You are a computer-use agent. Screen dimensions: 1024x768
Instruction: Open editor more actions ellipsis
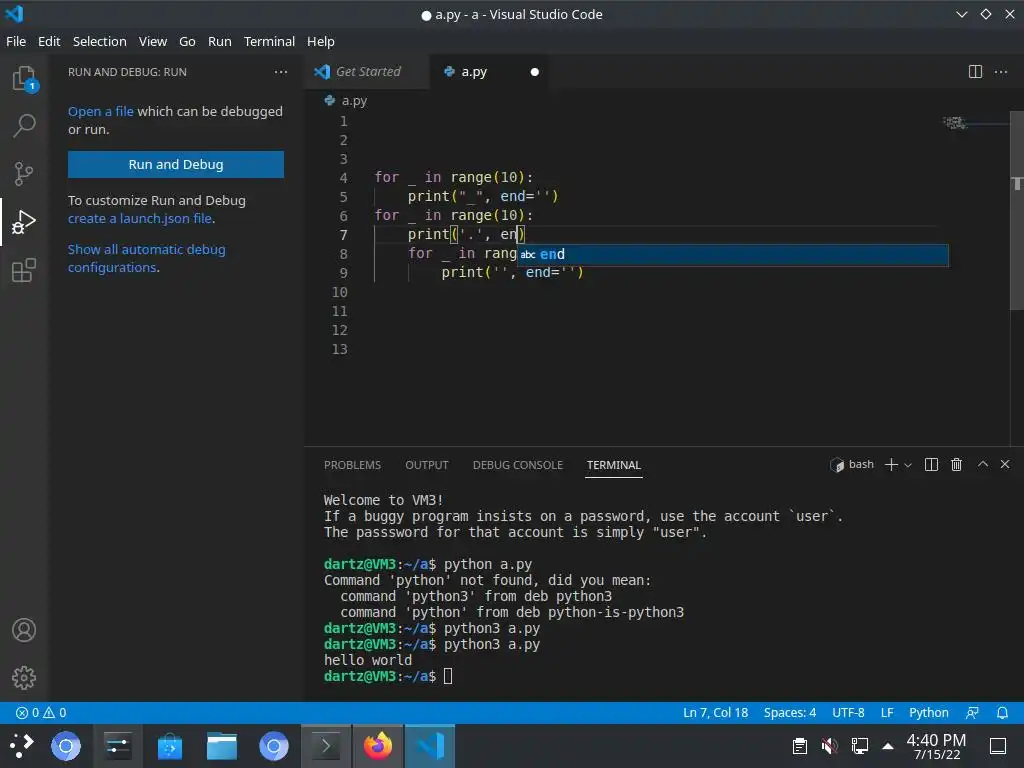(x=1000, y=72)
